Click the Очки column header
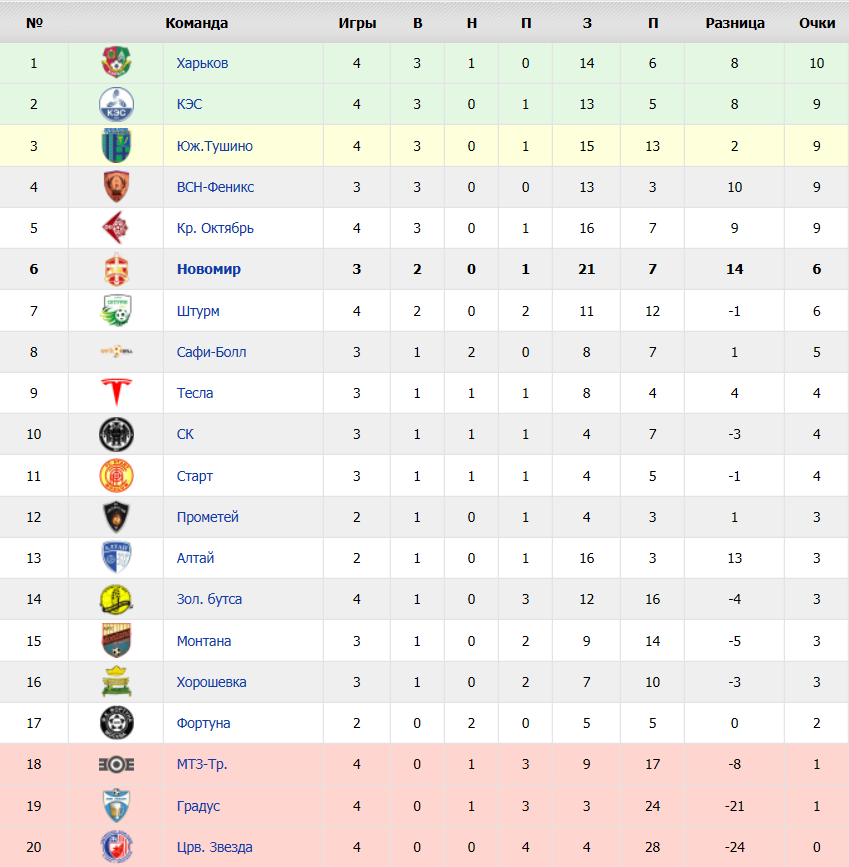 tap(817, 23)
